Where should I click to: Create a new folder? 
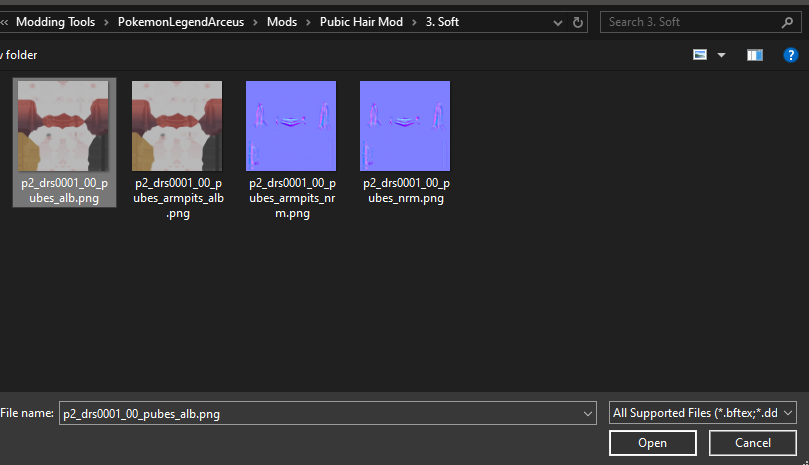(19, 55)
